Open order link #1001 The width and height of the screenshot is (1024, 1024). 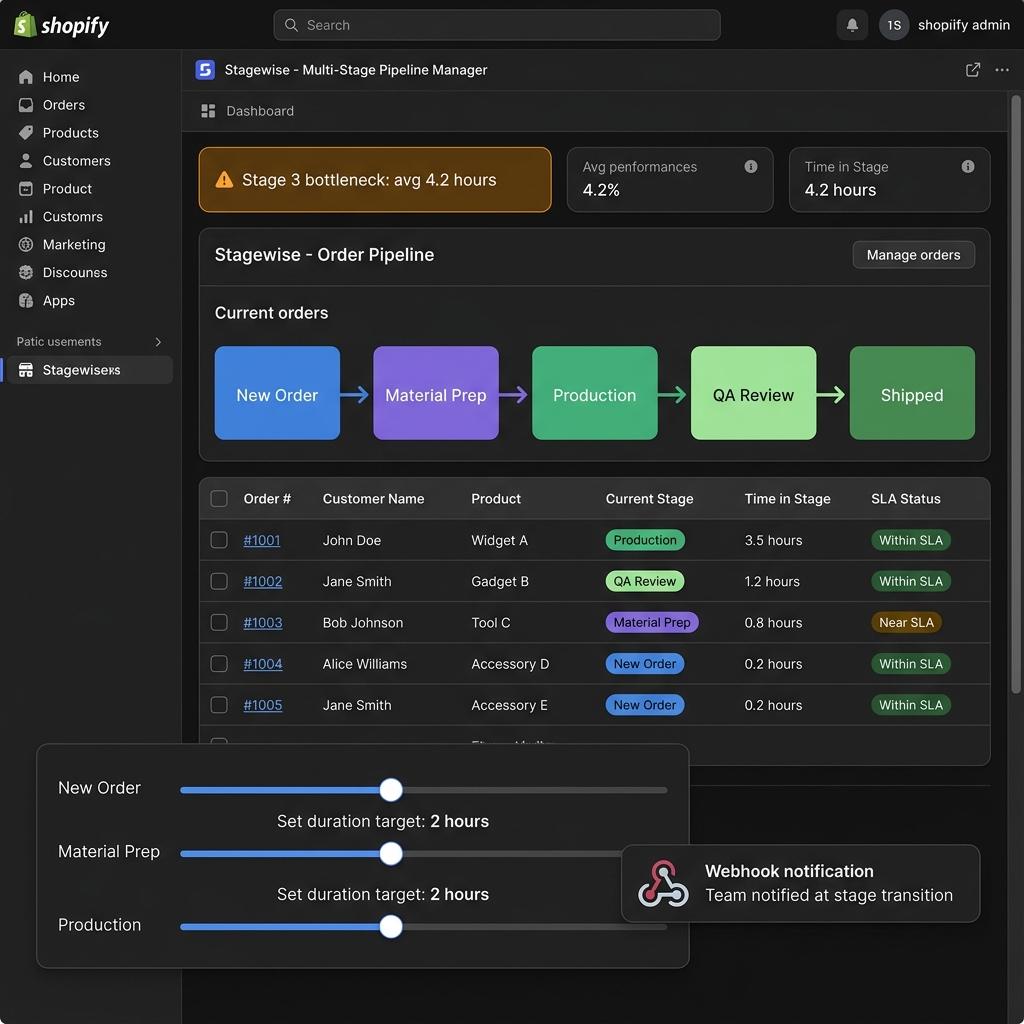click(262, 540)
